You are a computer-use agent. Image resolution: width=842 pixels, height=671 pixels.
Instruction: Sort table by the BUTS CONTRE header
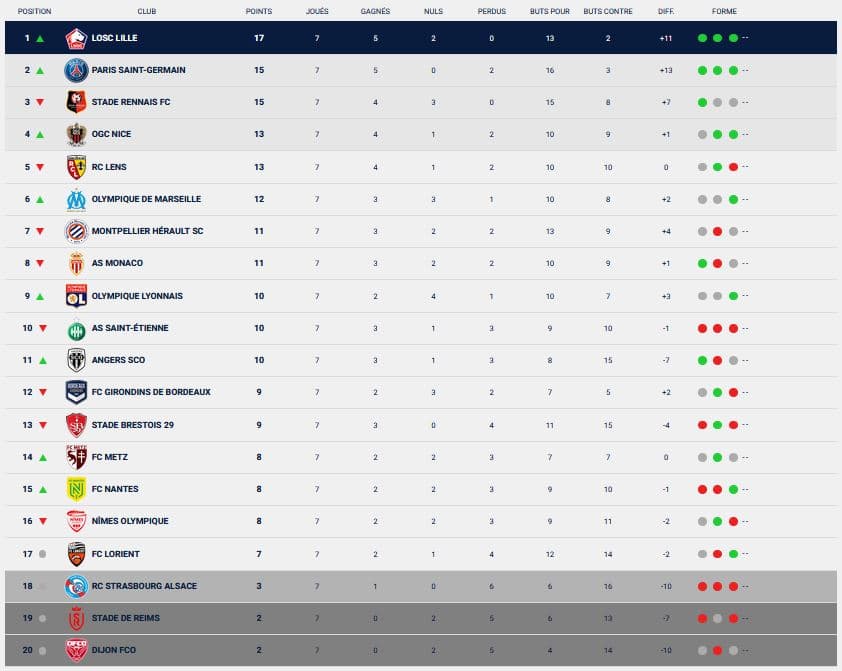click(x=608, y=11)
